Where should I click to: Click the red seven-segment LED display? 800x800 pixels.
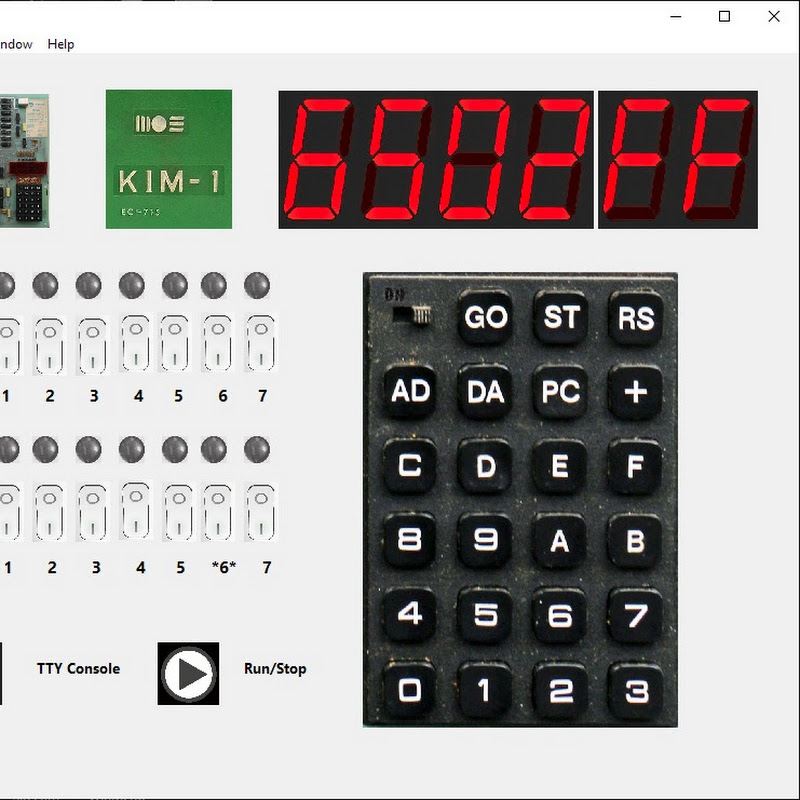[517, 160]
